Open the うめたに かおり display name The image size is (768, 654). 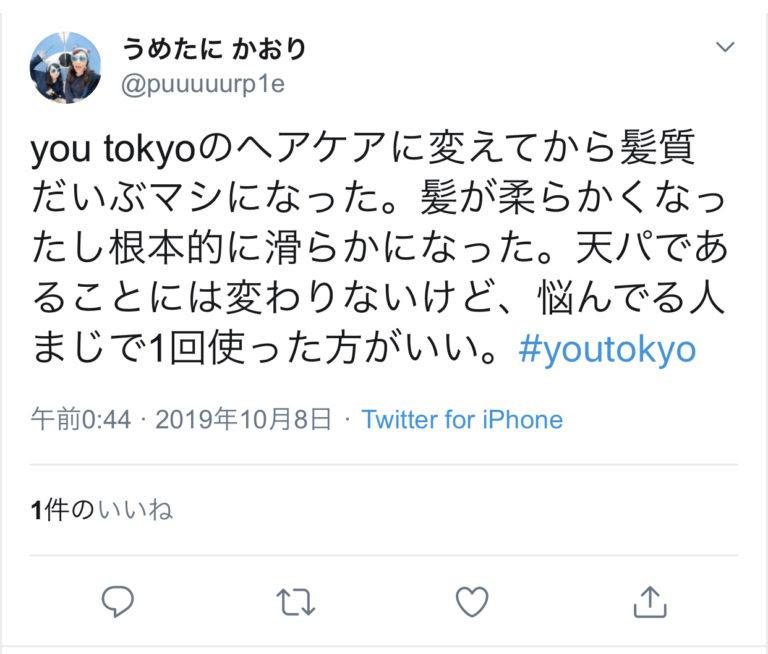[214, 49]
